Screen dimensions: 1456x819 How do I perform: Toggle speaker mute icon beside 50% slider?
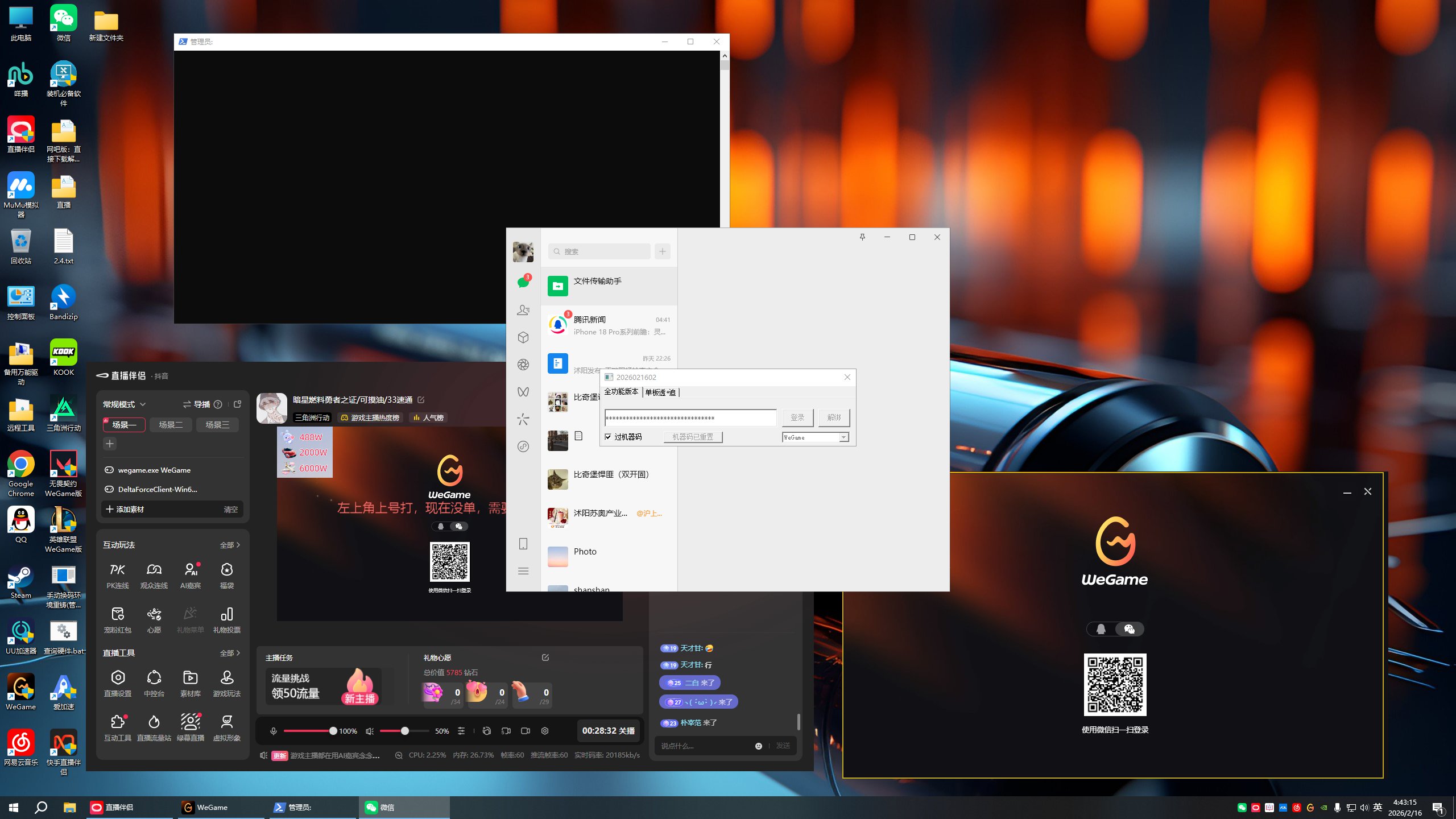370,731
